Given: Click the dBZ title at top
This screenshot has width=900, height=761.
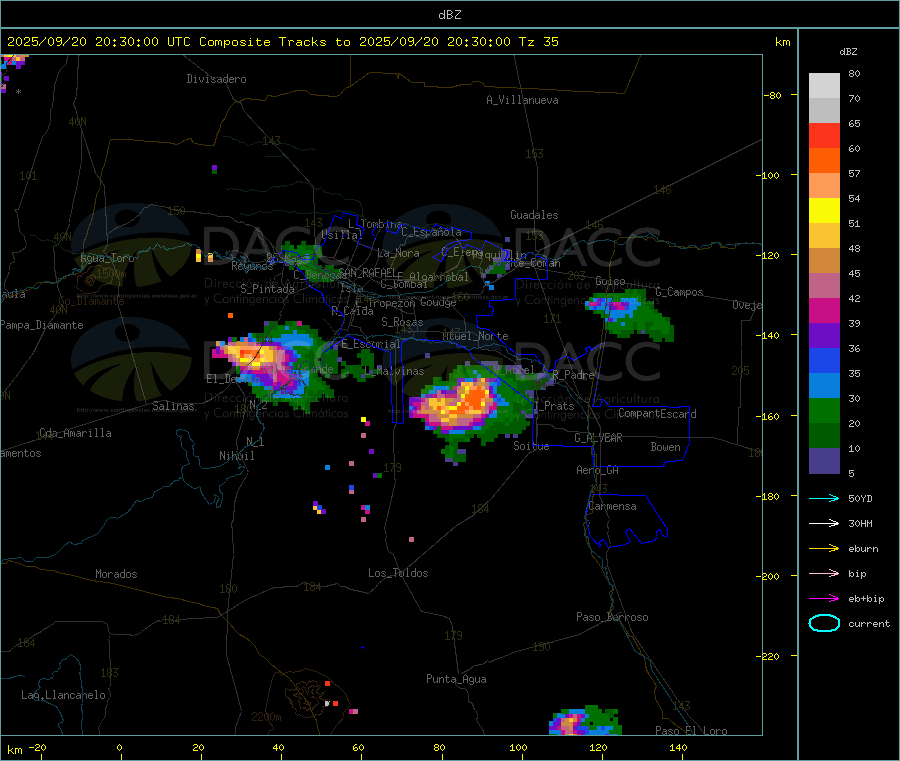Looking at the screenshot, I should pos(449,15).
